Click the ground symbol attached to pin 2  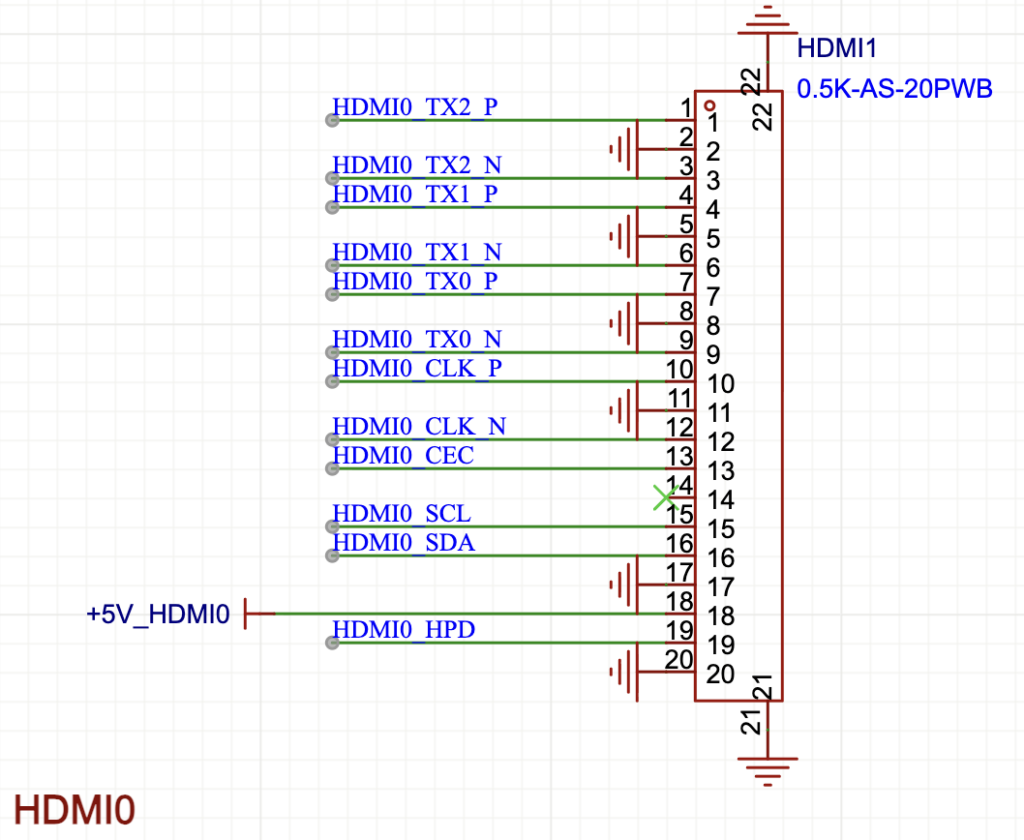pos(624,150)
